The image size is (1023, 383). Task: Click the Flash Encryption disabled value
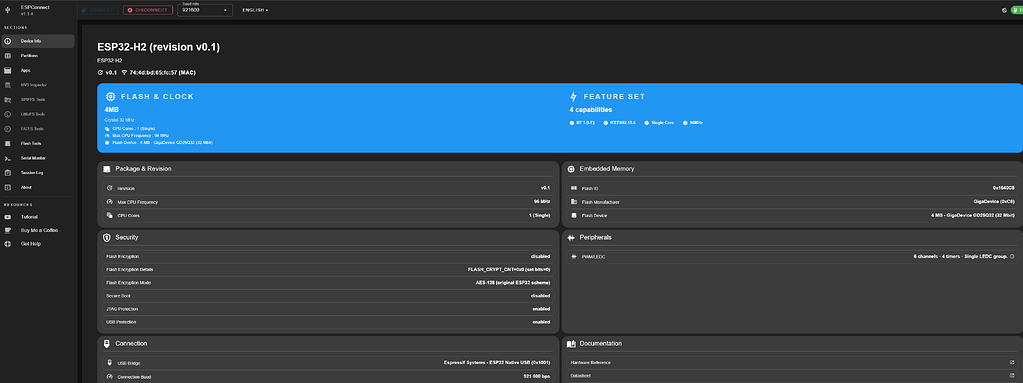point(540,256)
